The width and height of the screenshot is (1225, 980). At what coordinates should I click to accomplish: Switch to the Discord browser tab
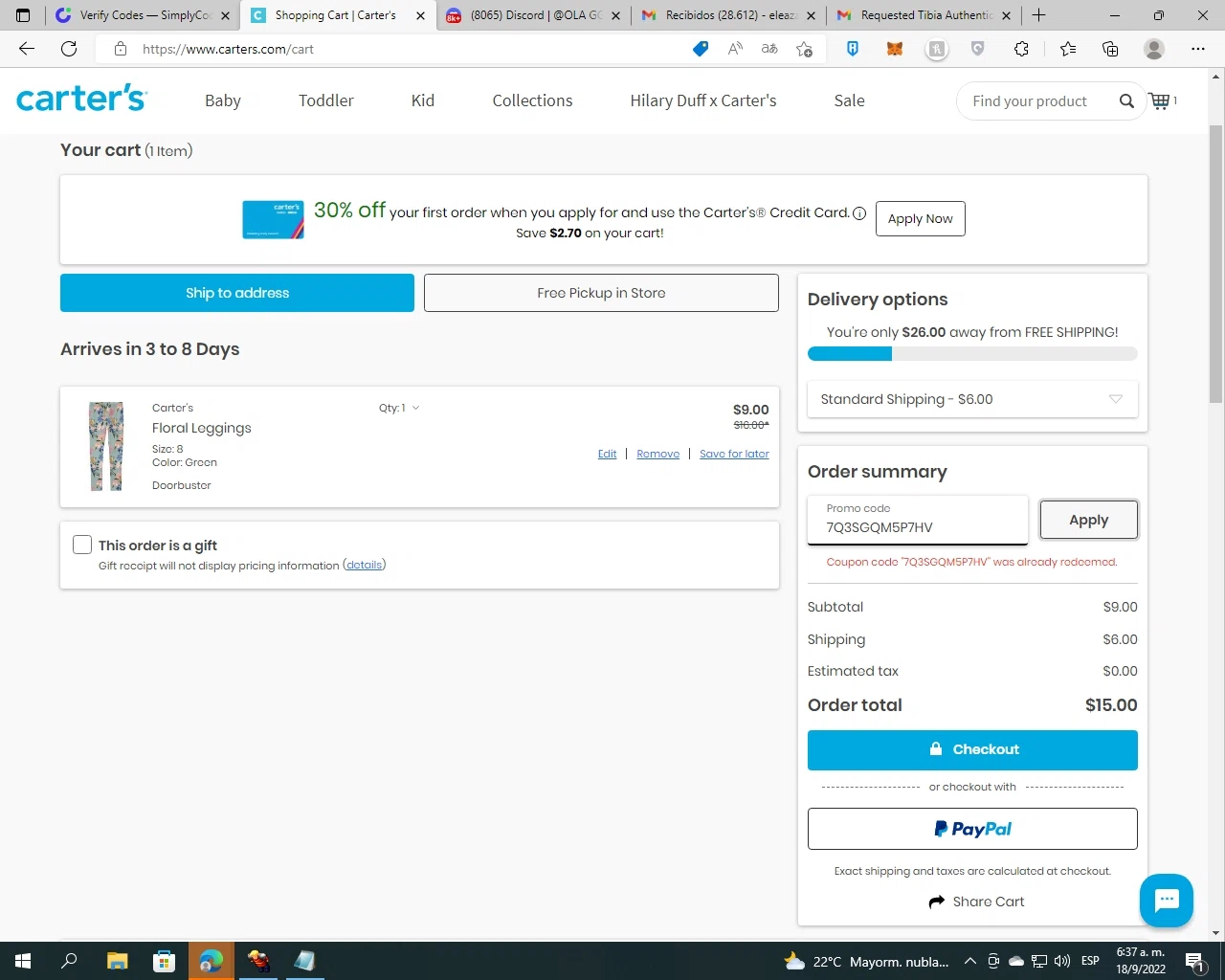tap(531, 15)
